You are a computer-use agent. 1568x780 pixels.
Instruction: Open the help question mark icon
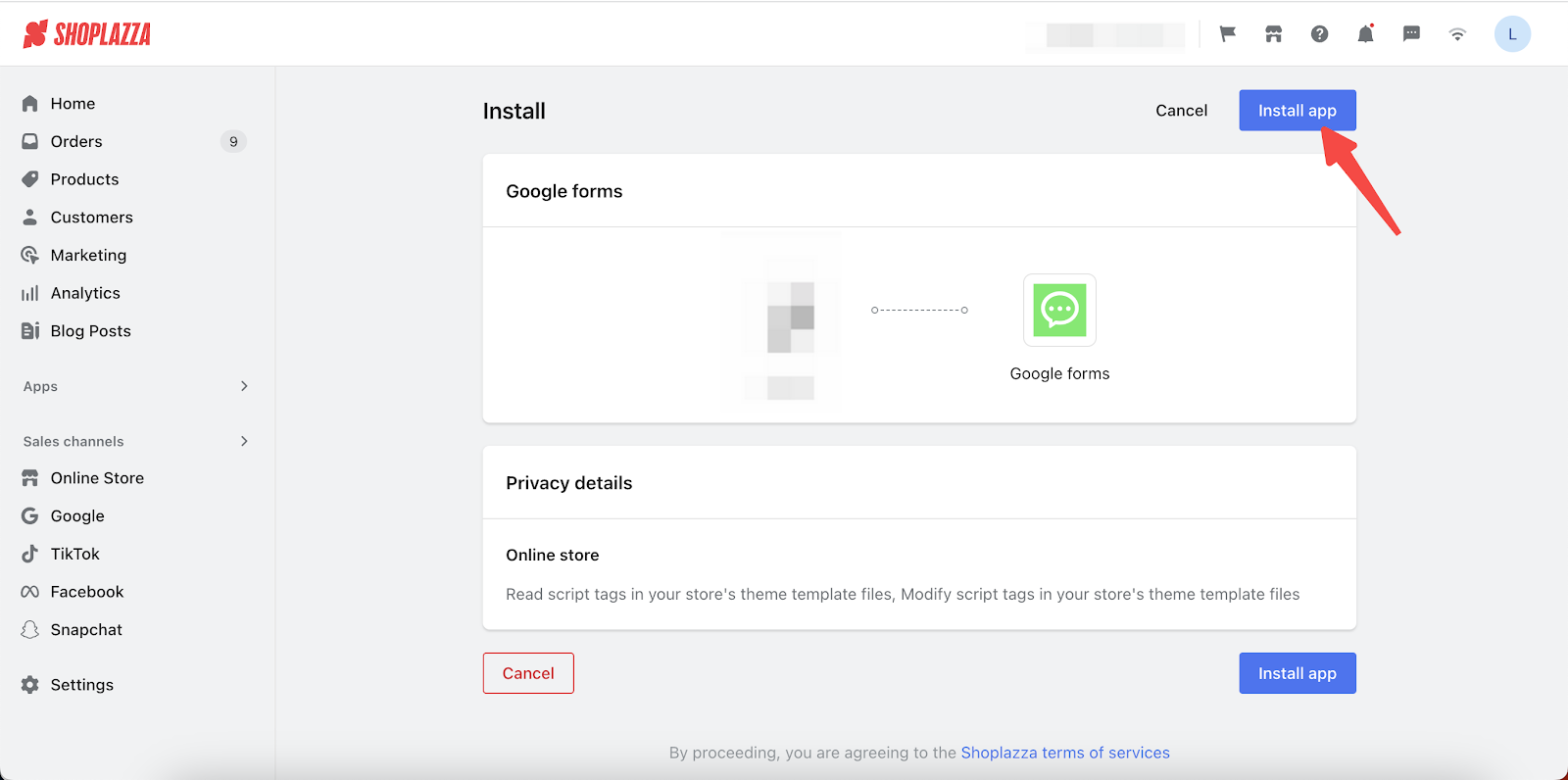coord(1319,34)
